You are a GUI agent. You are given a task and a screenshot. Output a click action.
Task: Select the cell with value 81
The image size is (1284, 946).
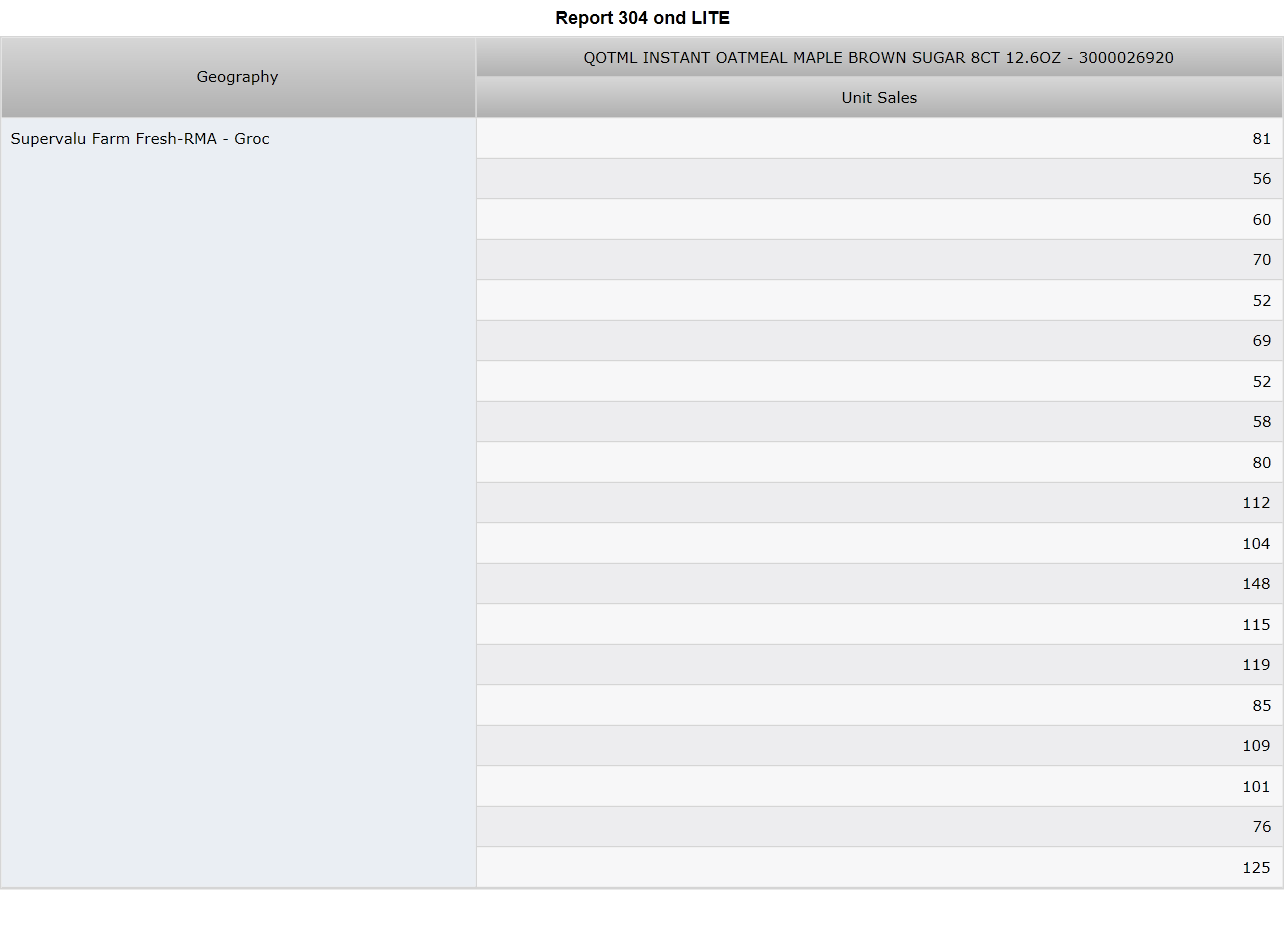point(879,139)
